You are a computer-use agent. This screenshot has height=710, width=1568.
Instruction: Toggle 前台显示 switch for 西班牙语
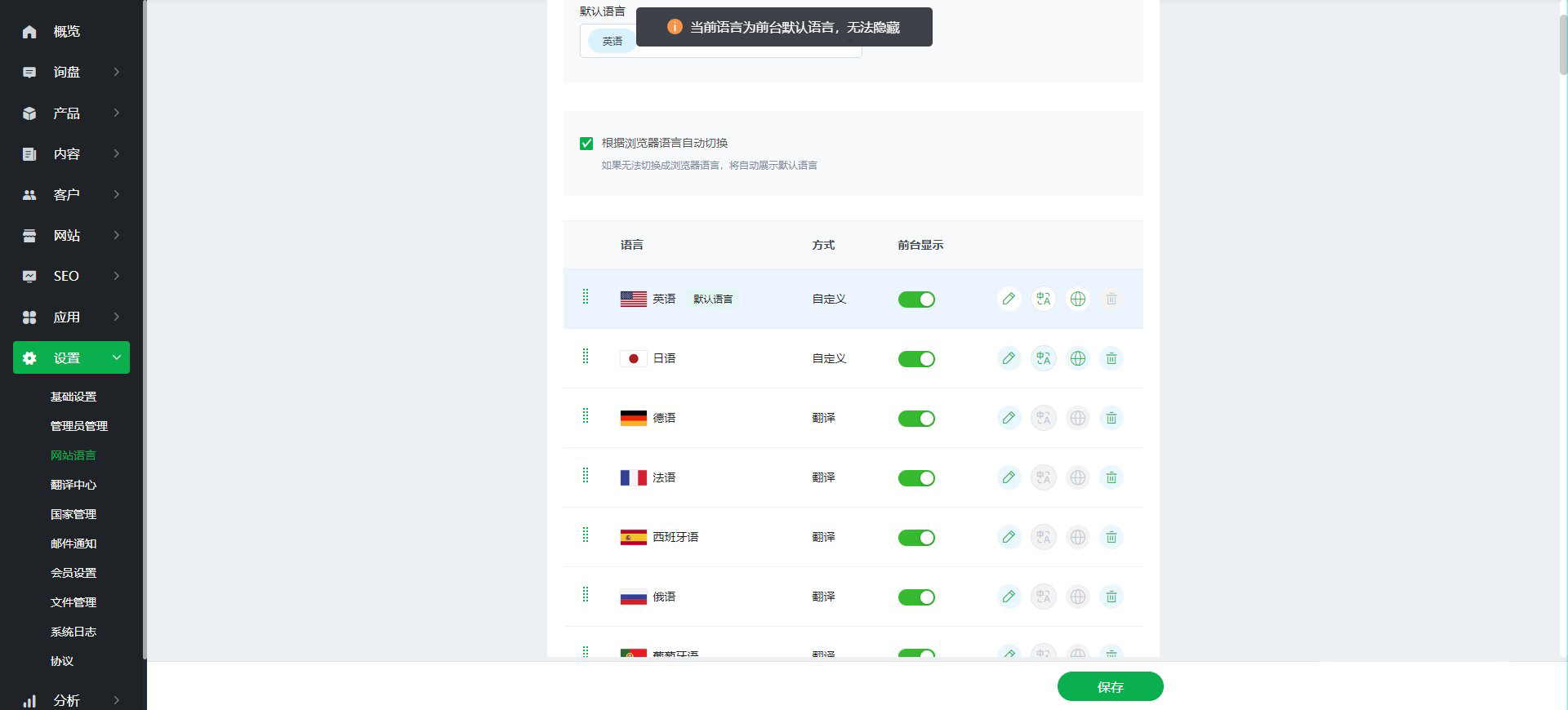916,538
